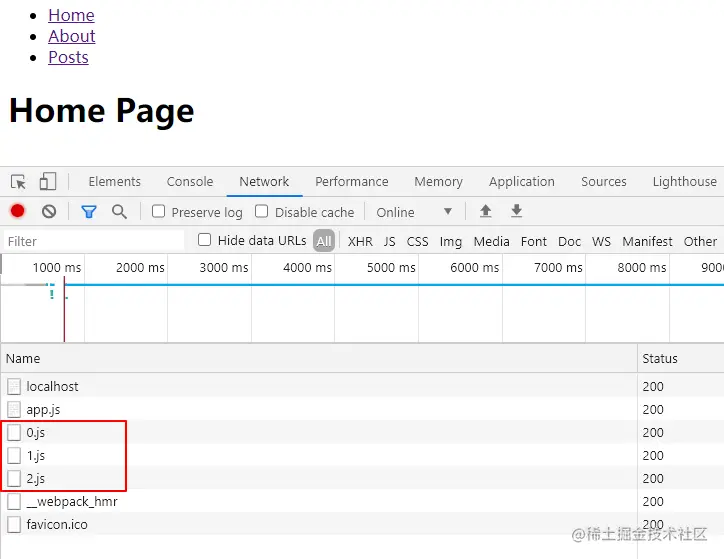724x559 pixels.
Task: Filter requests by Manifest
Action: tap(647, 241)
